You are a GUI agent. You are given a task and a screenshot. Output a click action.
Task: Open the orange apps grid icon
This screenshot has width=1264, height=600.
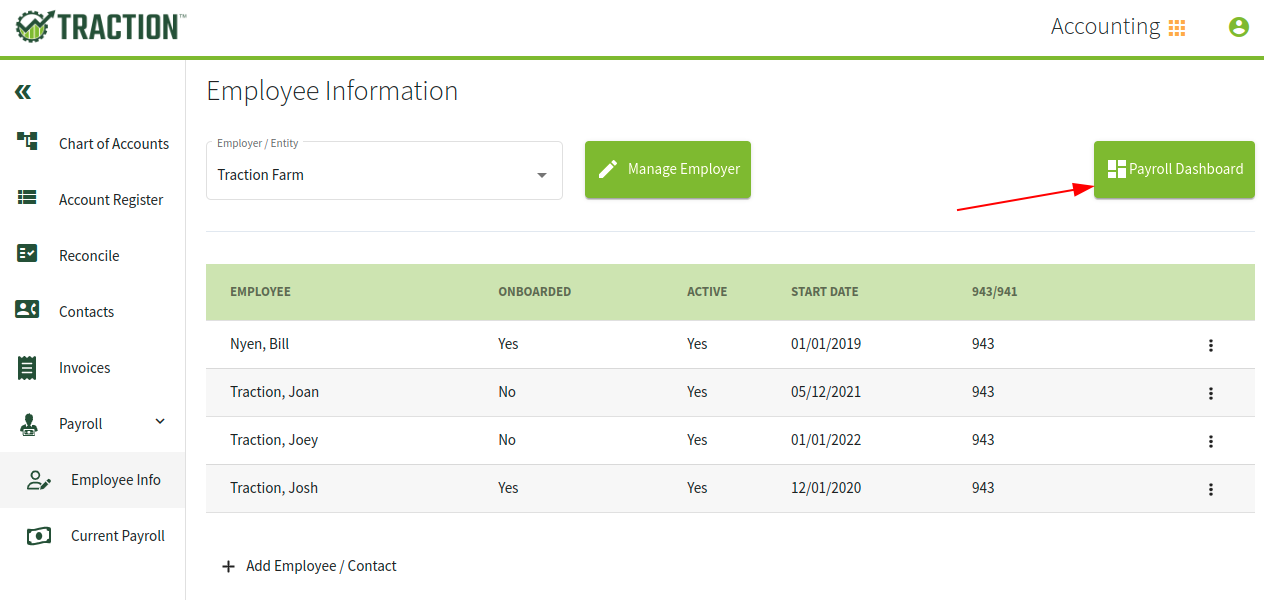click(x=1177, y=28)
